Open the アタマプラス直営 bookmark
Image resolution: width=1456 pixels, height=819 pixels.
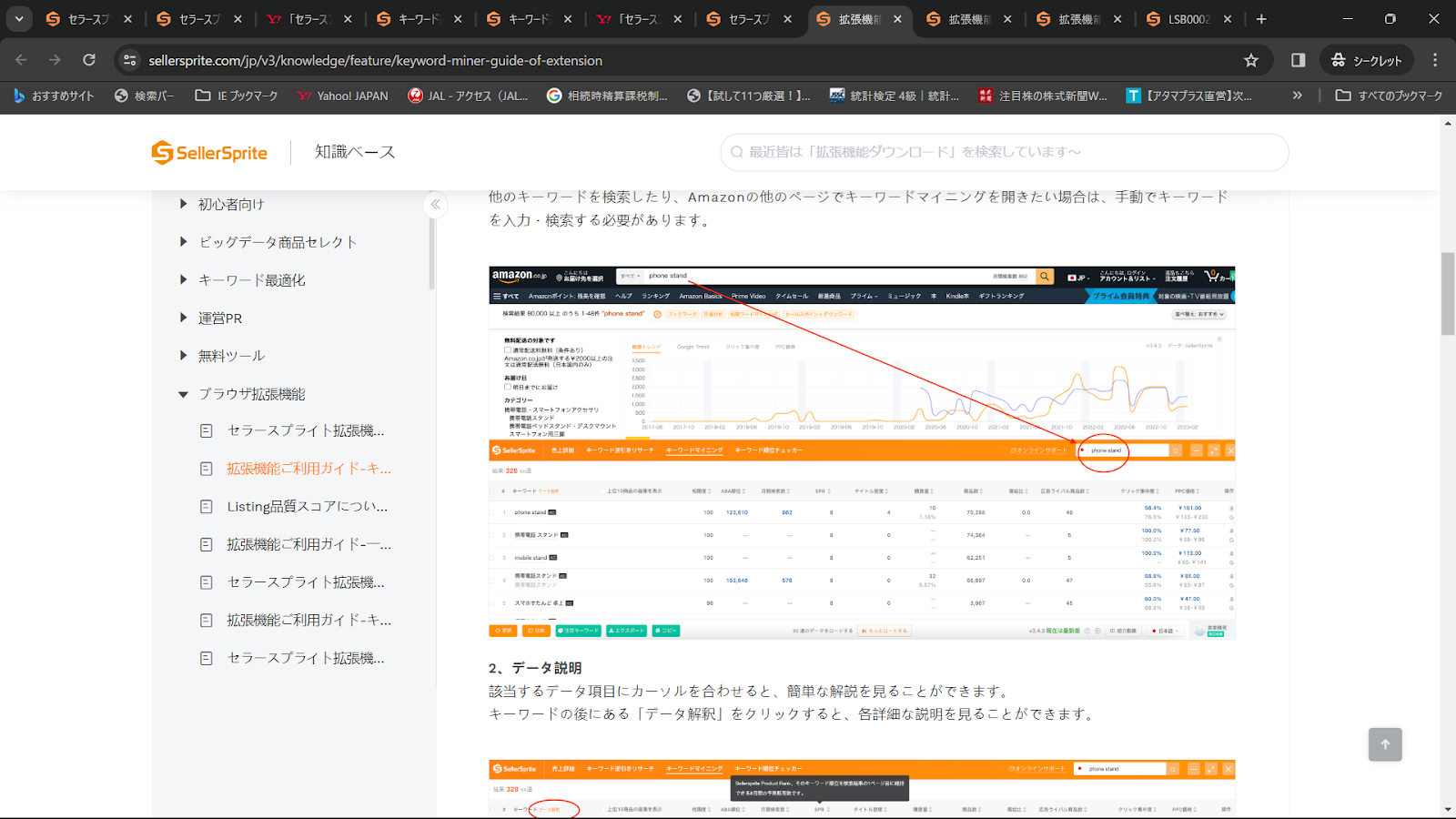1189,96
